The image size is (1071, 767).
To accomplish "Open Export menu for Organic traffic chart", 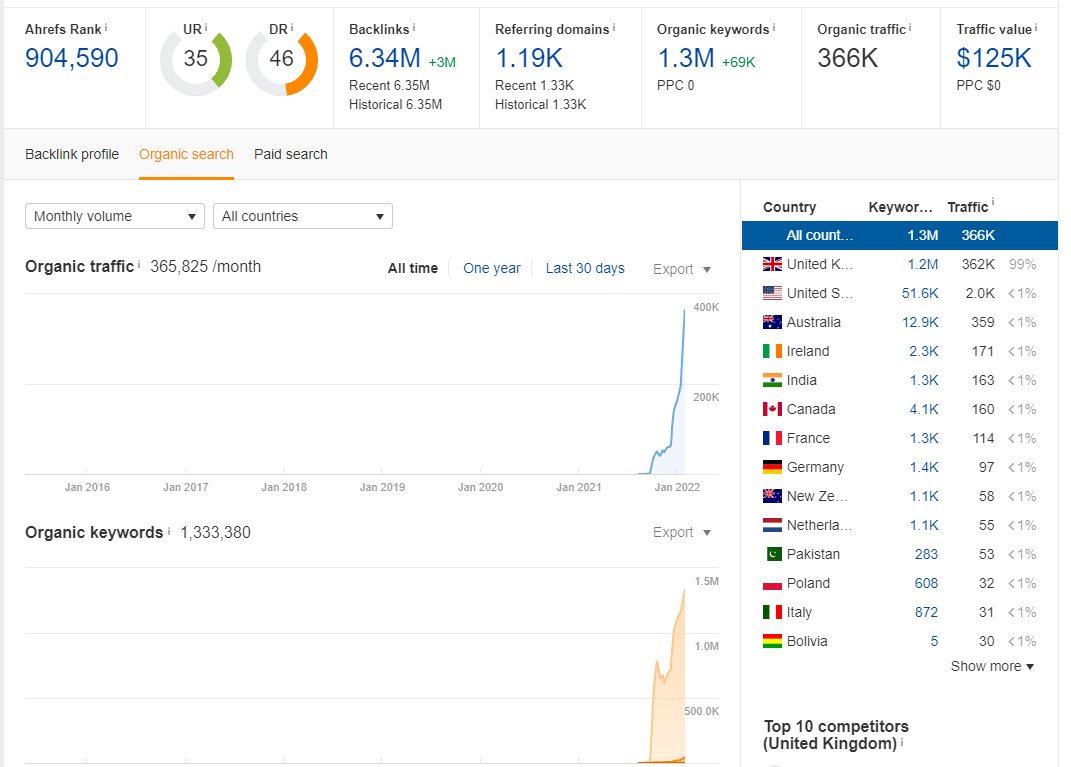I will [x=682, y=269].
